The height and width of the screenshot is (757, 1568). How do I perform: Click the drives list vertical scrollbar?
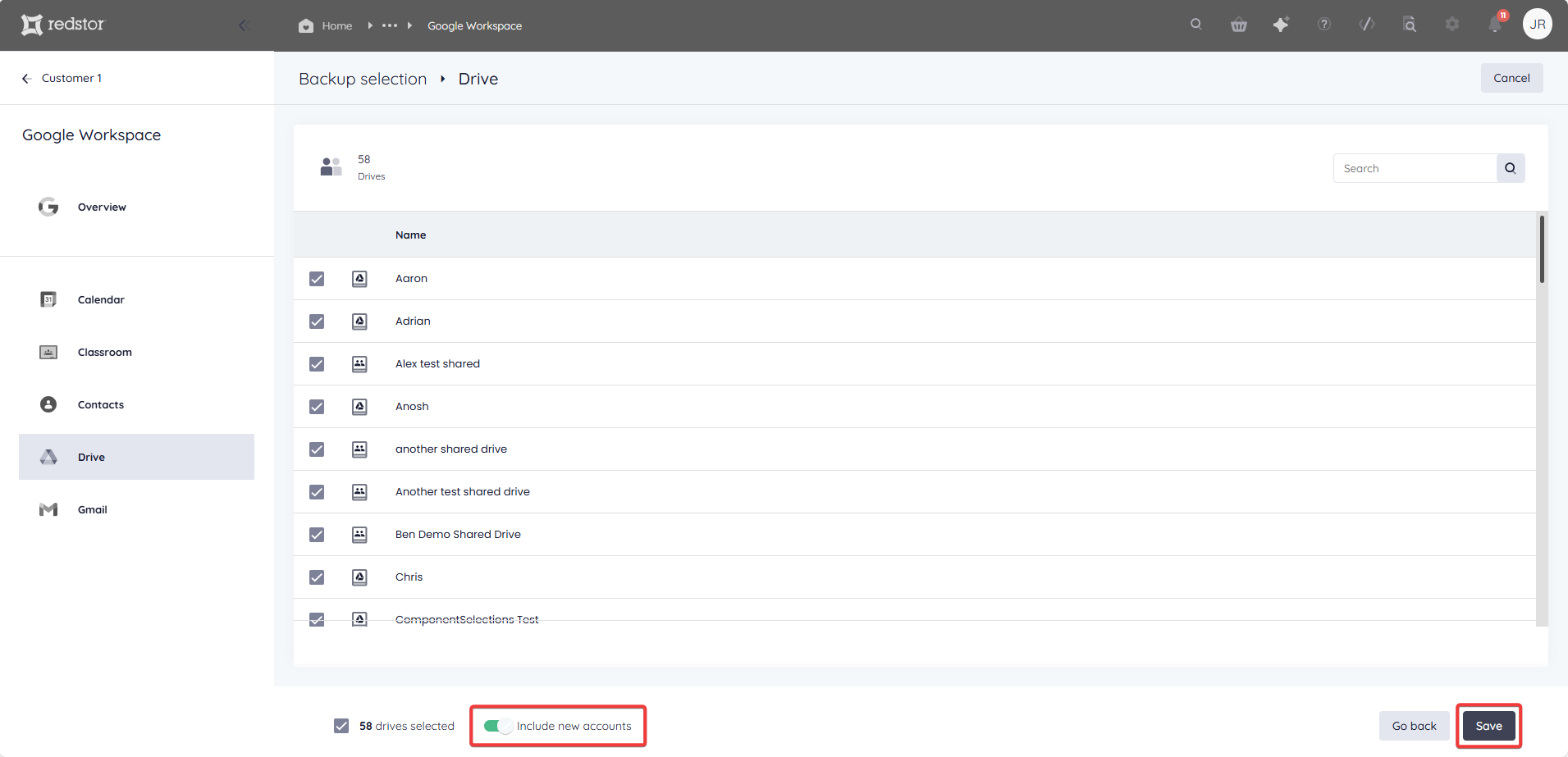pyautogui.click(x=1542, y=249)
